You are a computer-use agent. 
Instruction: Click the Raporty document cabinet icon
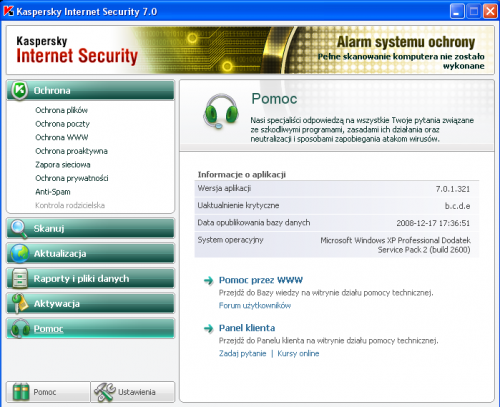pos(20,278)
